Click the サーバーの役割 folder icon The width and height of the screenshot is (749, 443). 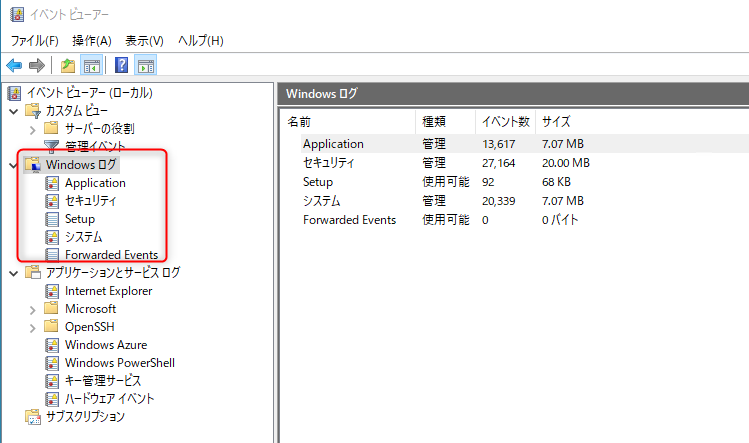point(51,128)
